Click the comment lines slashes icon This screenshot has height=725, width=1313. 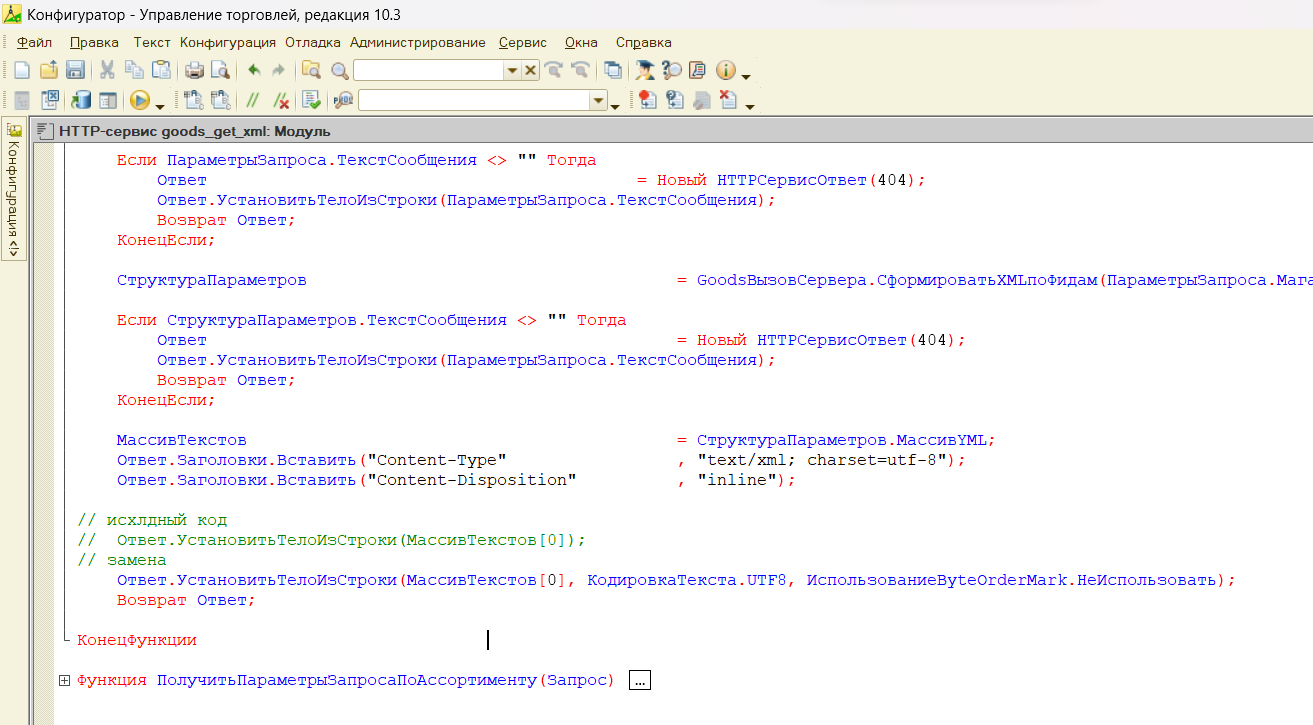[252, 100]
